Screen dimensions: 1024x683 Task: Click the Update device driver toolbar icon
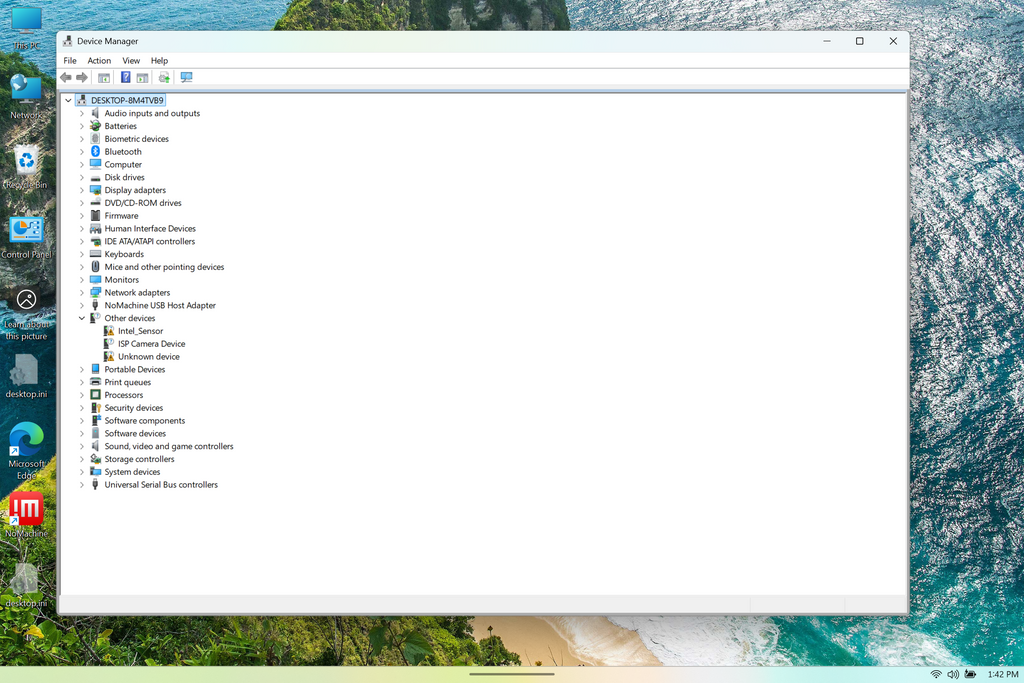164,78
